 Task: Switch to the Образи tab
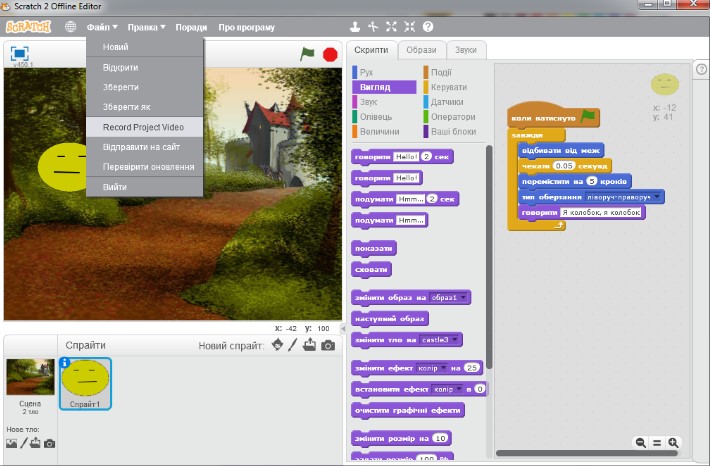click(x=421, y=50)
